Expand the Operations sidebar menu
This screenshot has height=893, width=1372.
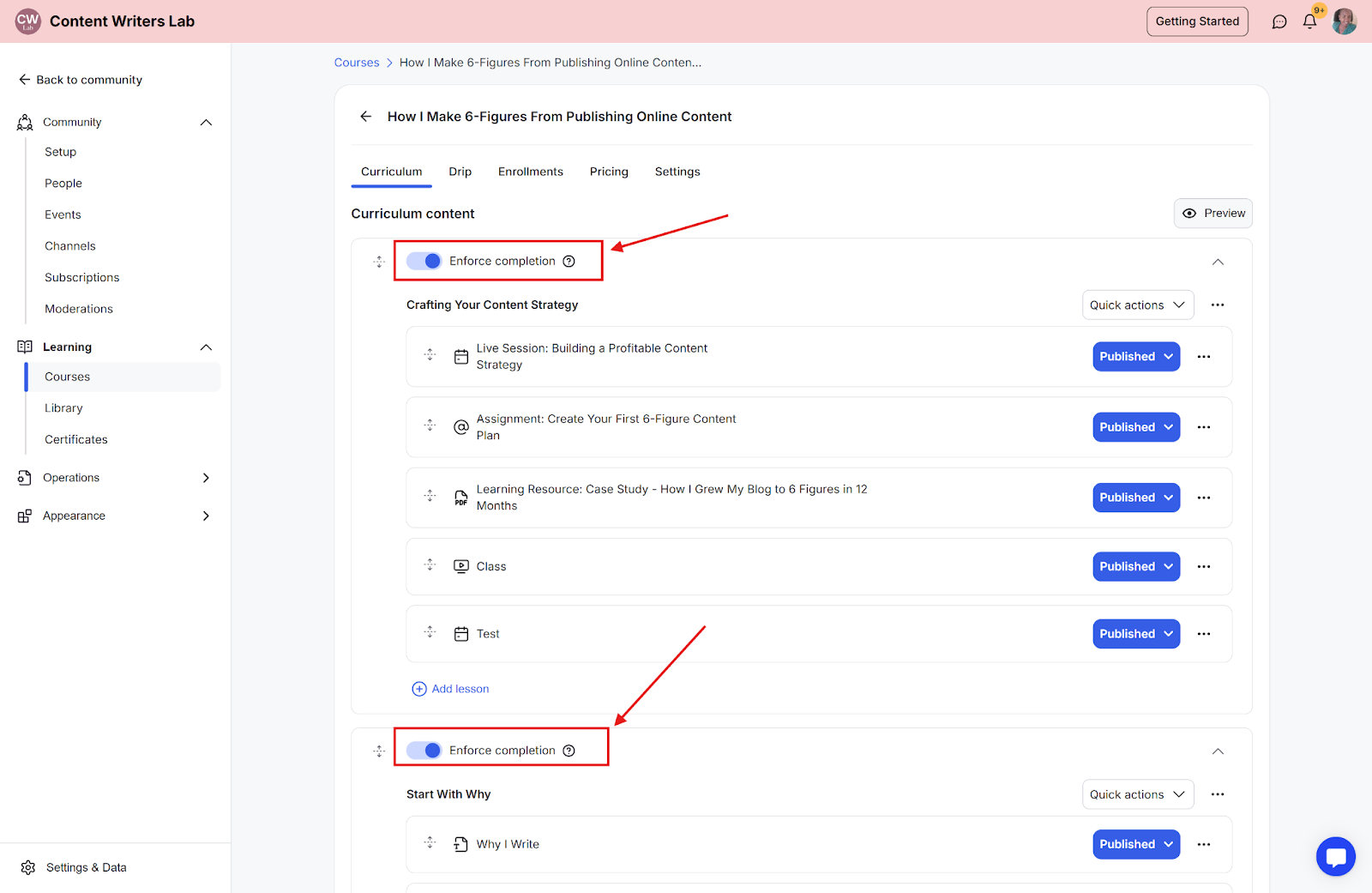(206, 478)
